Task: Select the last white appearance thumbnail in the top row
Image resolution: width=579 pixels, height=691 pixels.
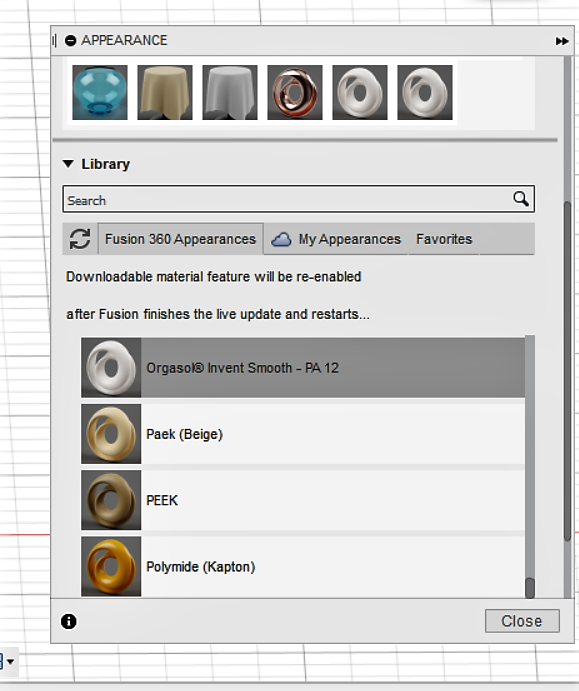Action: click(x=425, y=93)
